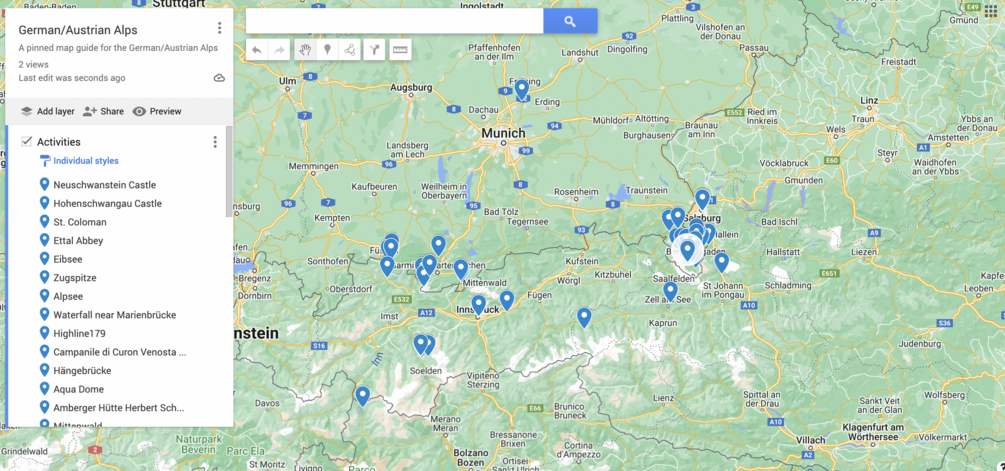
Task: Select the measure distances ruler tool
Action: point(401,50)
